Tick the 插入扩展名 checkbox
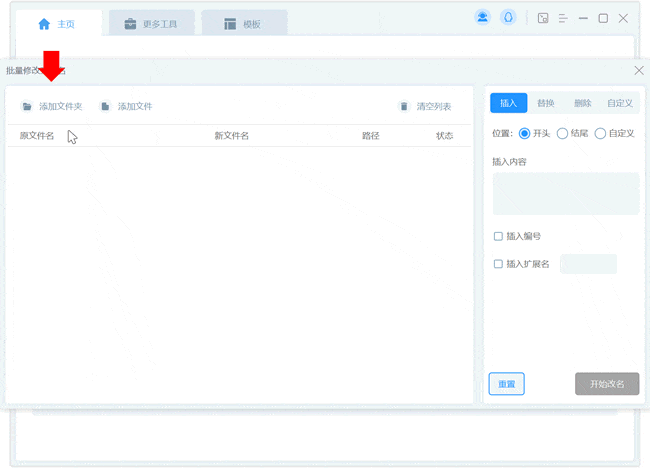Screen dimensions: 650x468 pyautogui.click(x=498, y=264)
